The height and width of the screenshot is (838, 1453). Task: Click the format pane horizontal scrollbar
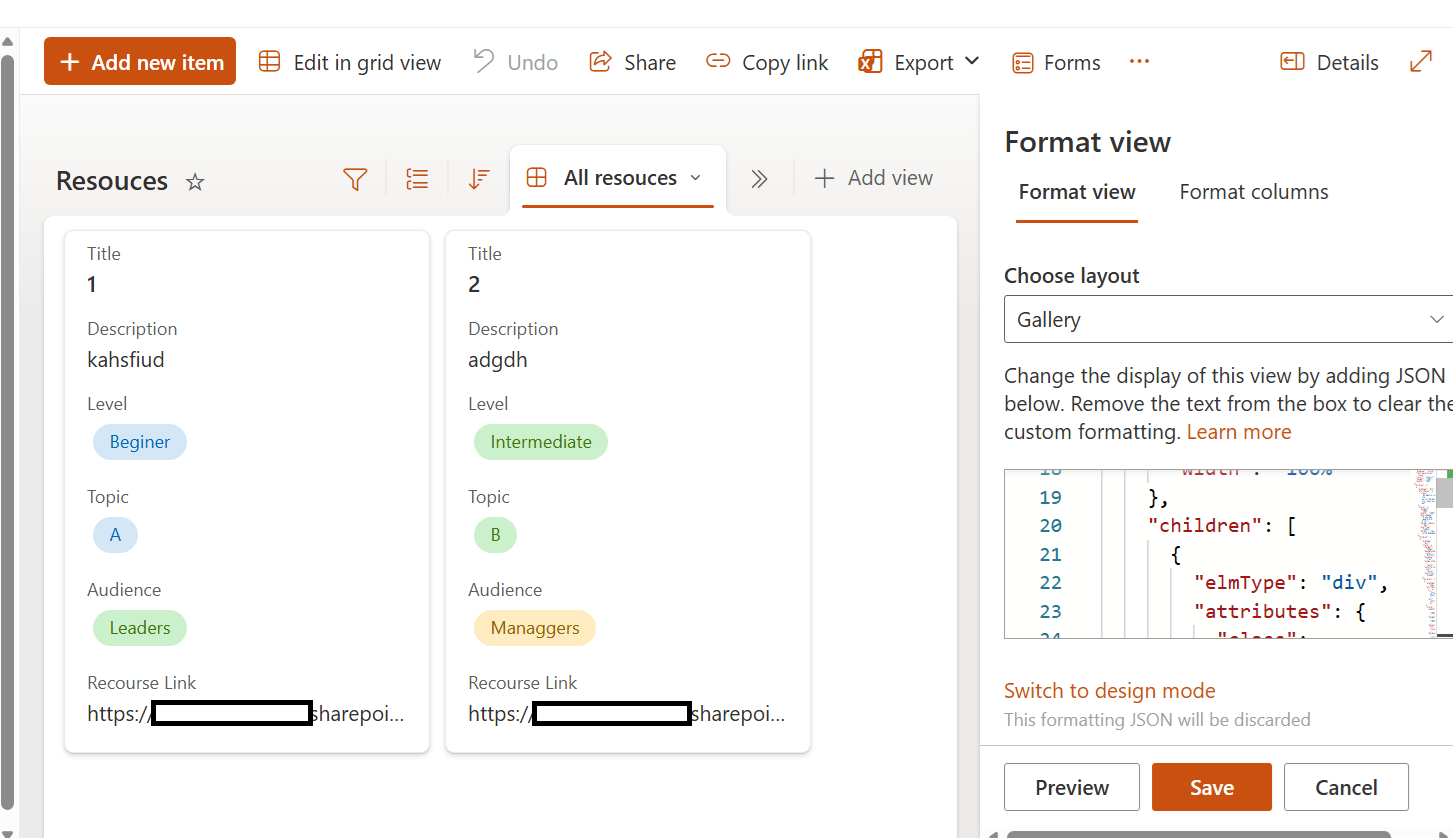1198,834
